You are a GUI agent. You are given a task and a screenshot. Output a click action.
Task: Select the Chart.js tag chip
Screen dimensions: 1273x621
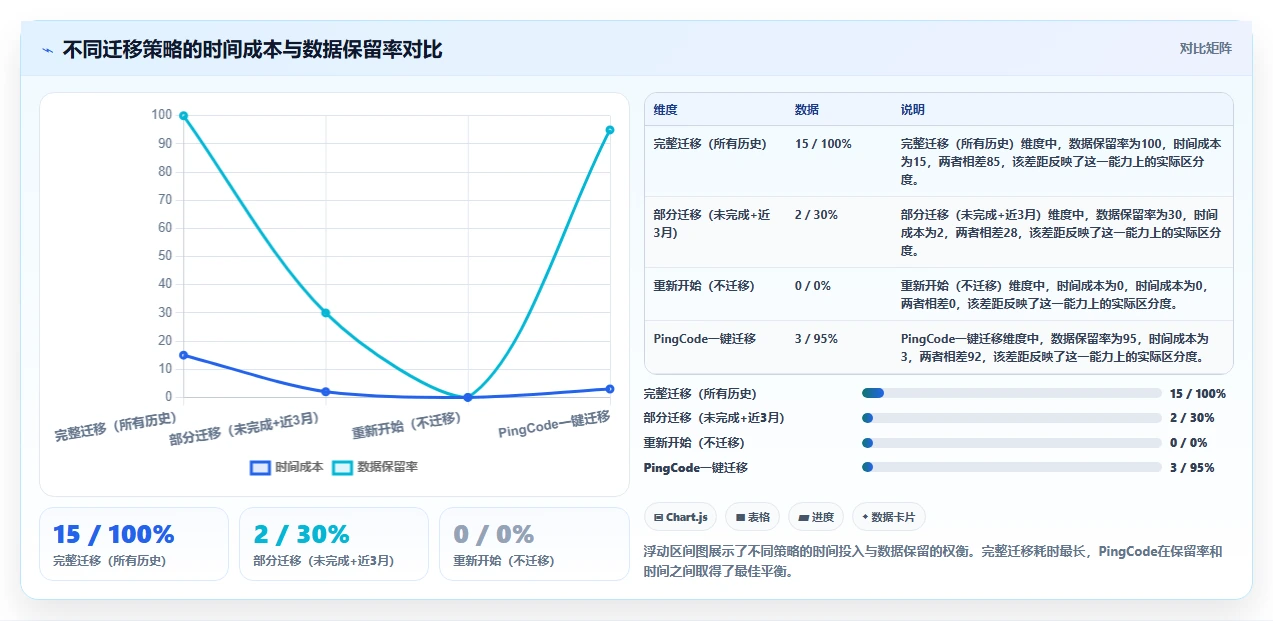680,517
